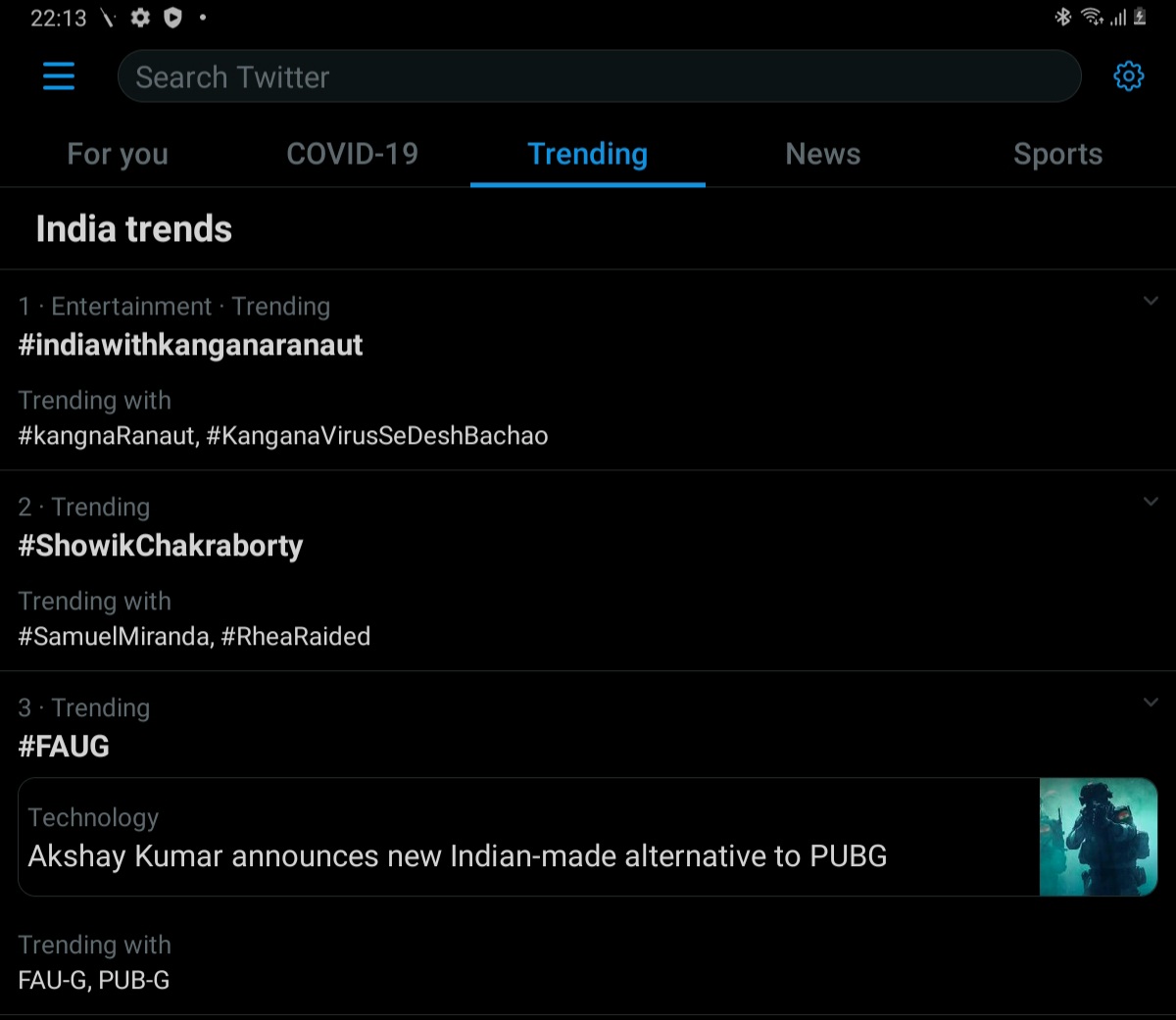The width and height of the screenshot is (1176, 1020).
Task: Tap the Bluetooth status icon
Action: tap(1062, 17)
